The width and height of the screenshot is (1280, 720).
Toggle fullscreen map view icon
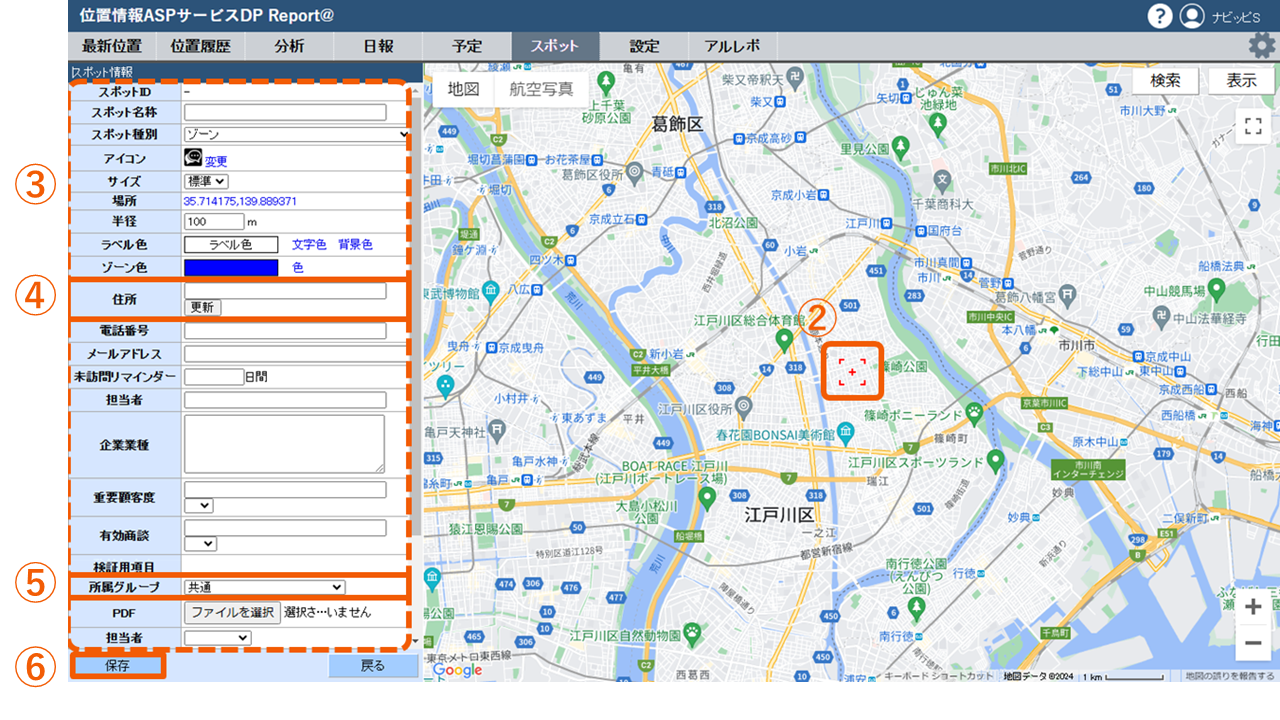(x=1252, y=125)
